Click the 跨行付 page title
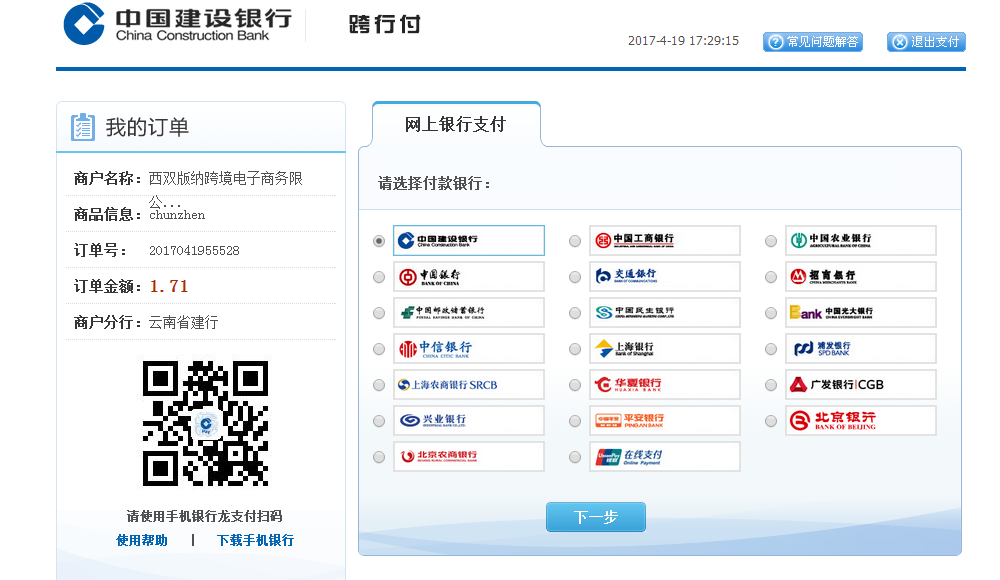The image size is (1000, 580). point(385,24)
